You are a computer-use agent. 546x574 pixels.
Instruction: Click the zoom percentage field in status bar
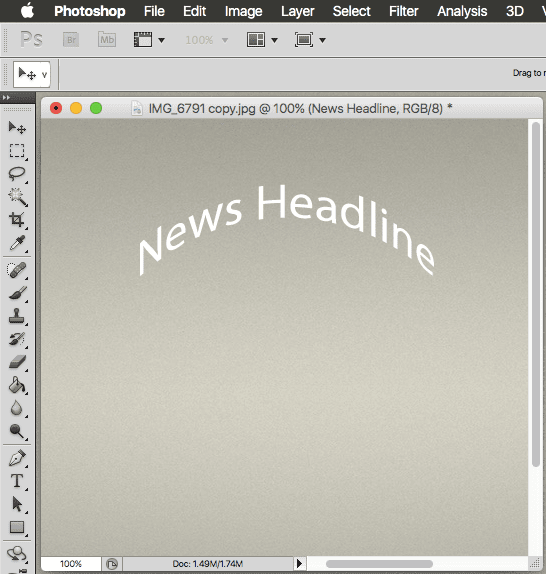point(71,564)
